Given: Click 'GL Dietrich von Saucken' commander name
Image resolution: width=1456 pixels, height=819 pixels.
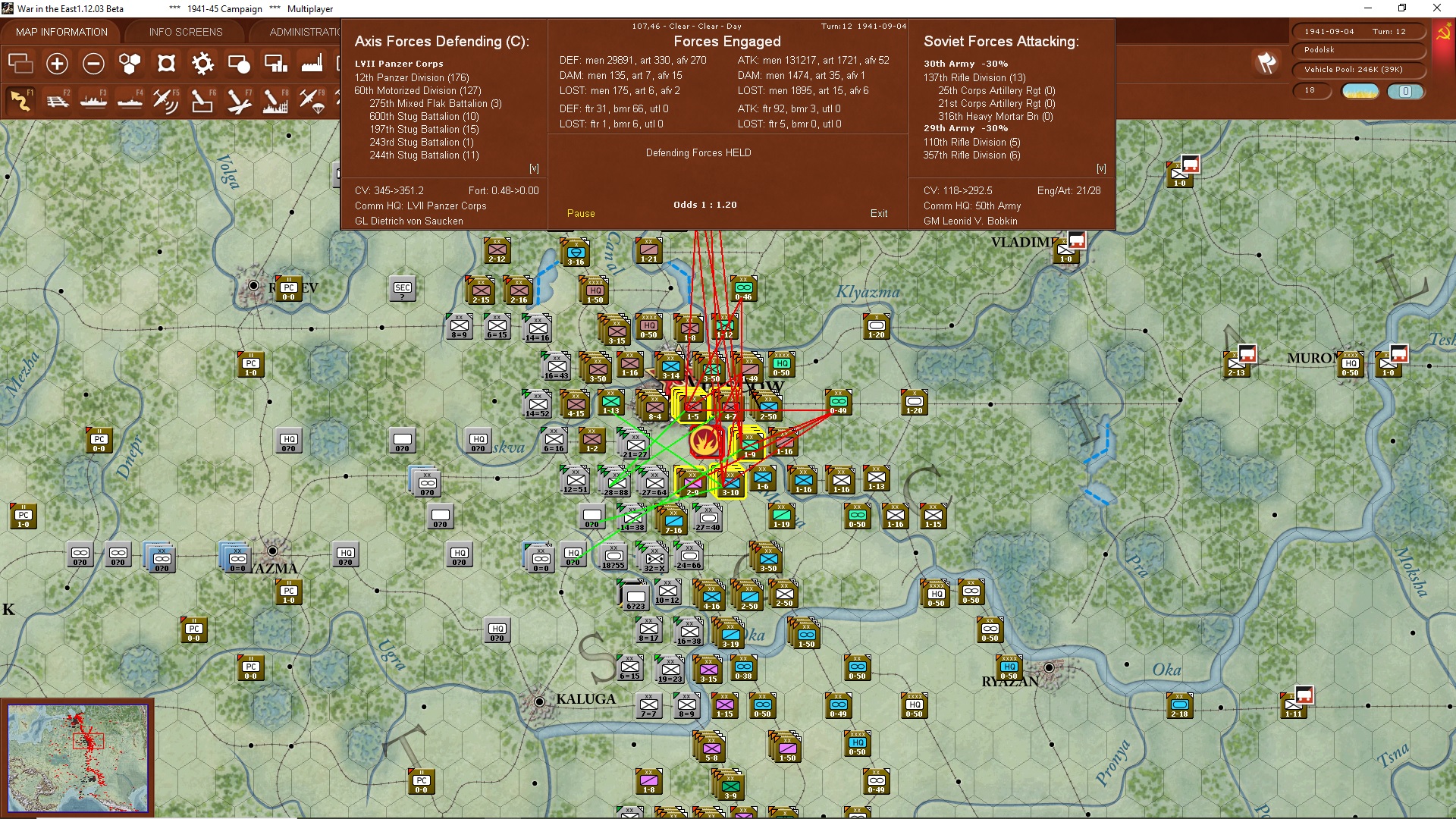Looking at the screenshot, I should [x=409, y=221].
